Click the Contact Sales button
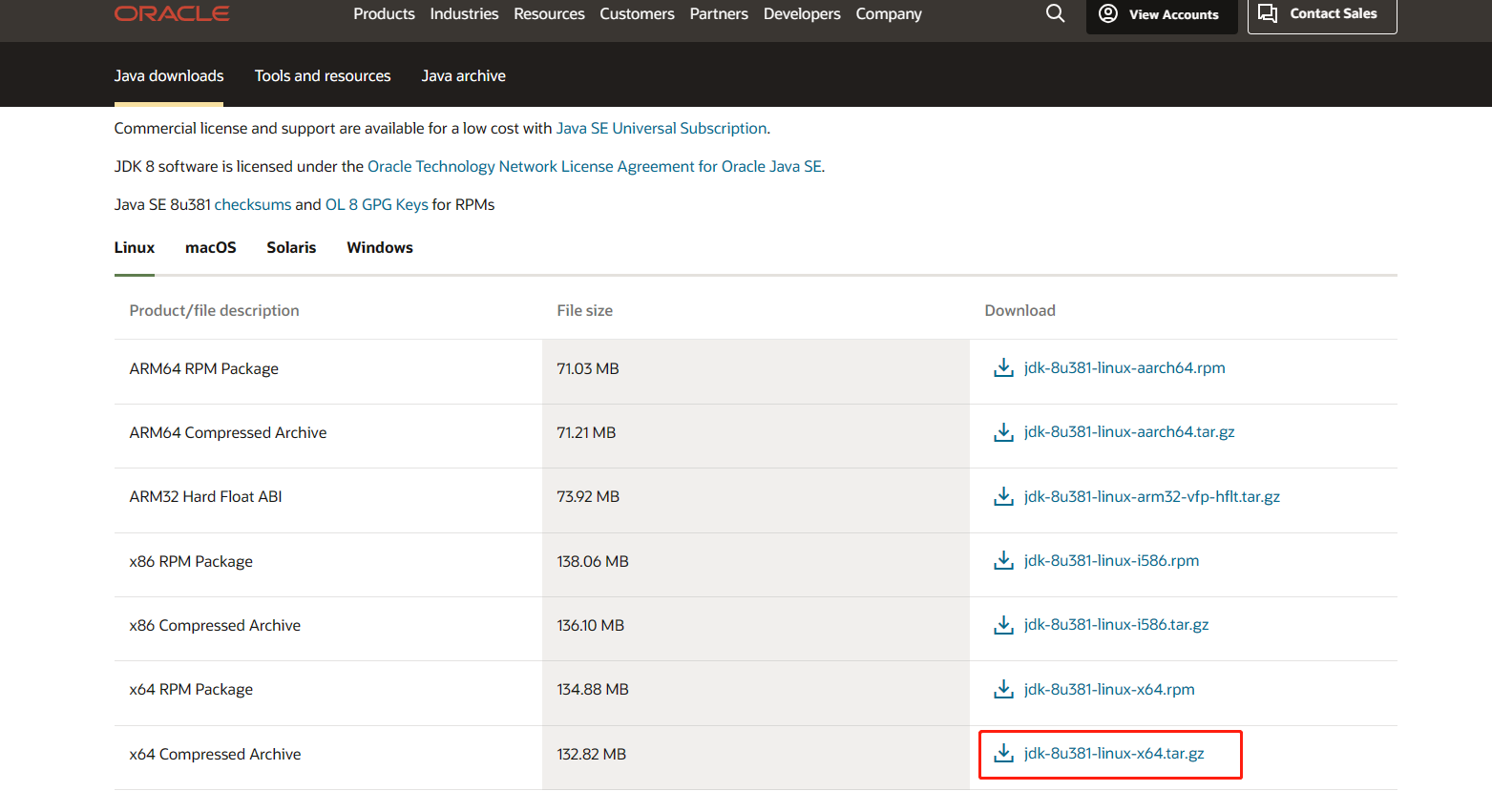The width and height of the screenshot is (1492, 812). click(x=1322, y=14)
